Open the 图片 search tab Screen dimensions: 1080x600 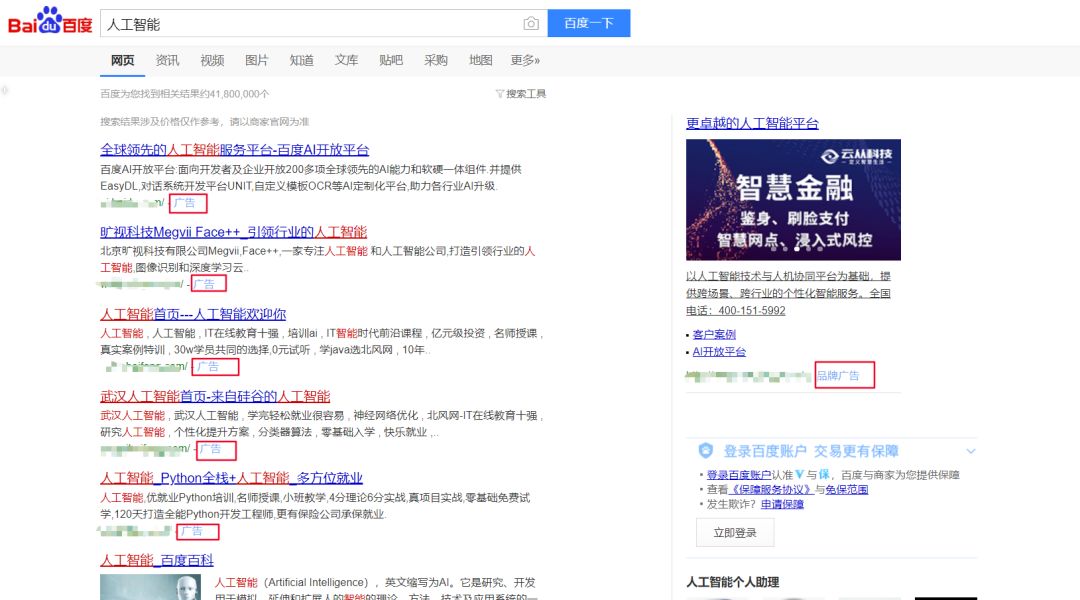[x=256, y=60]
